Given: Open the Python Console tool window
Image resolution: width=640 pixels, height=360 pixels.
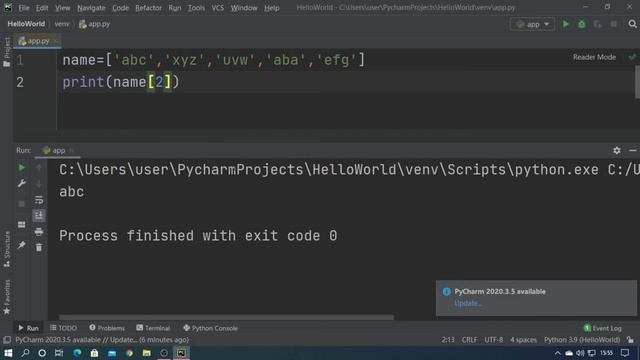Looking at the screenshot, I should (x=210, y=328).
